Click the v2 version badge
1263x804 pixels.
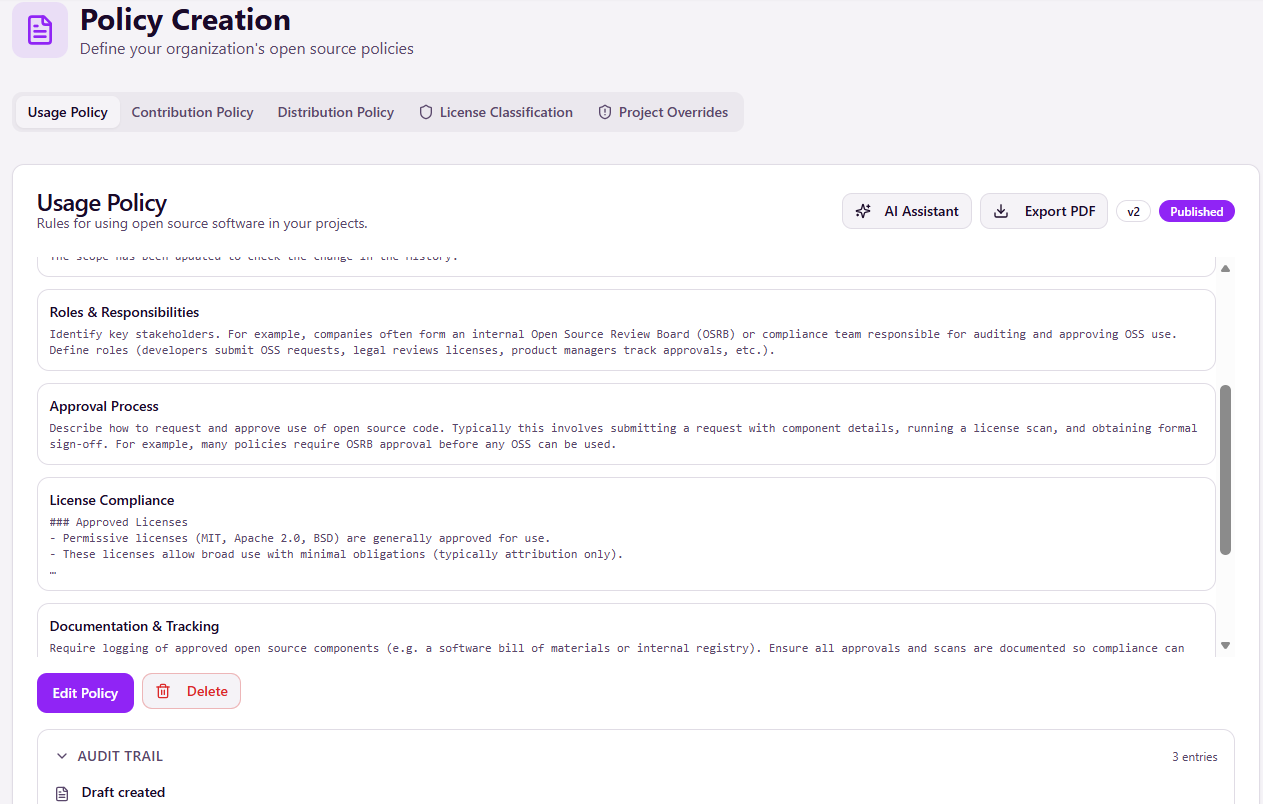pos(1133,211)
